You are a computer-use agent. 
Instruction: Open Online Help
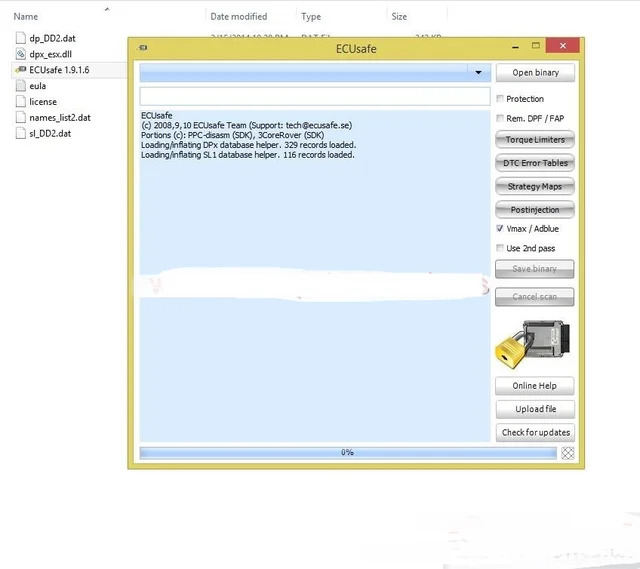(535, 386)
